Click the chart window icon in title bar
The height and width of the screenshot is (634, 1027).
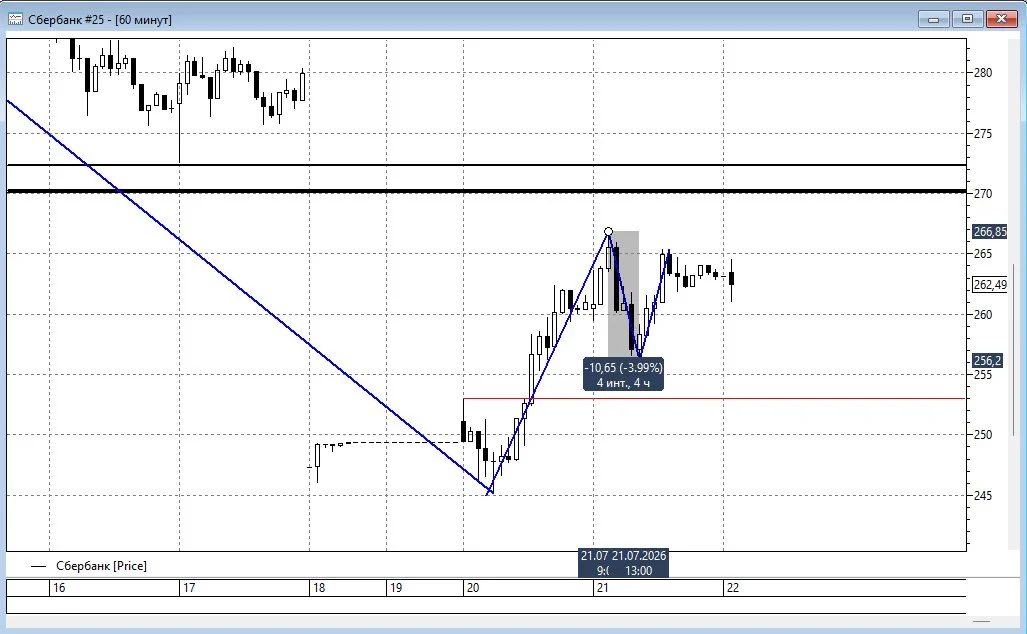pos(15,19)
